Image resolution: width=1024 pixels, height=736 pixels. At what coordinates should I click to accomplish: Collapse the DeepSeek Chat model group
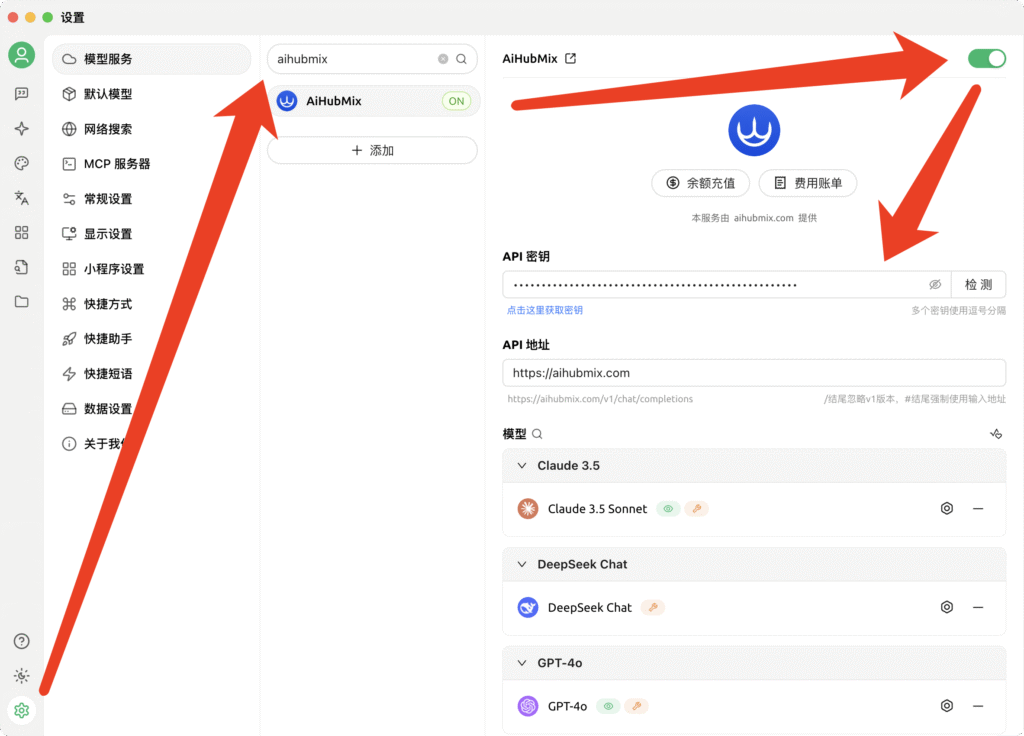tap(521, 565)
